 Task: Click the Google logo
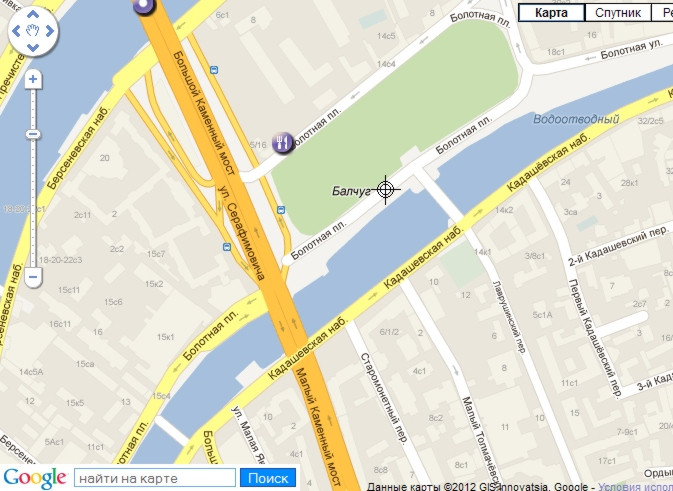[35, 478]
